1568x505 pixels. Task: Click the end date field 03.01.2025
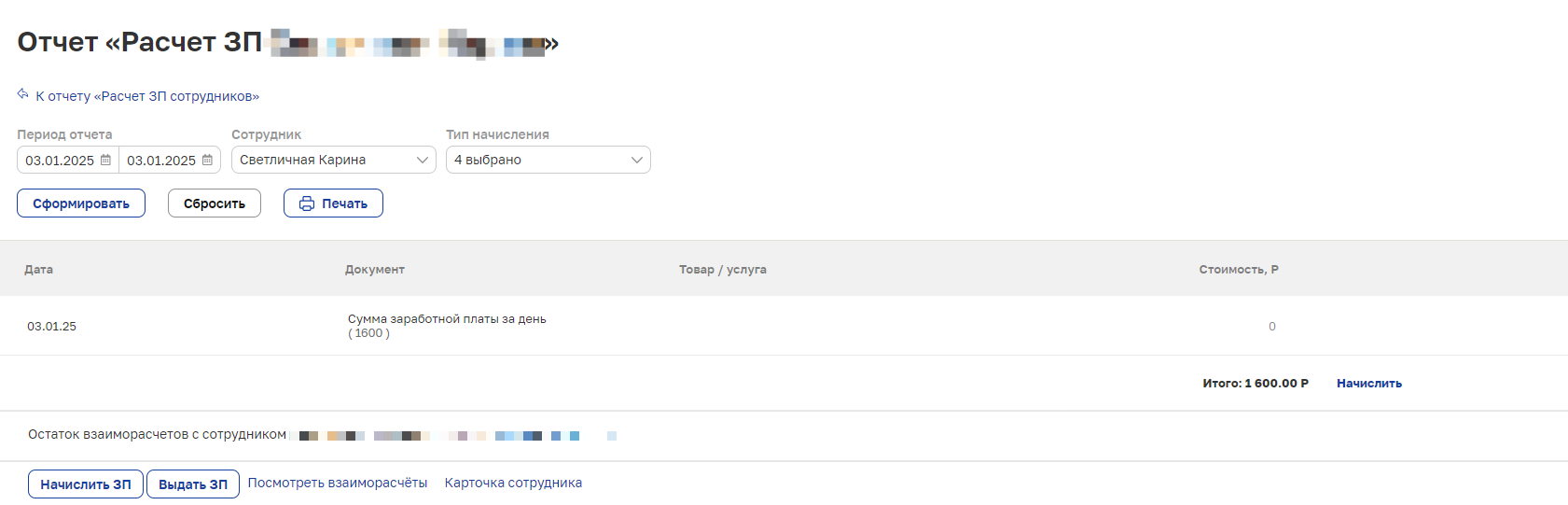(x=161, y=160)
